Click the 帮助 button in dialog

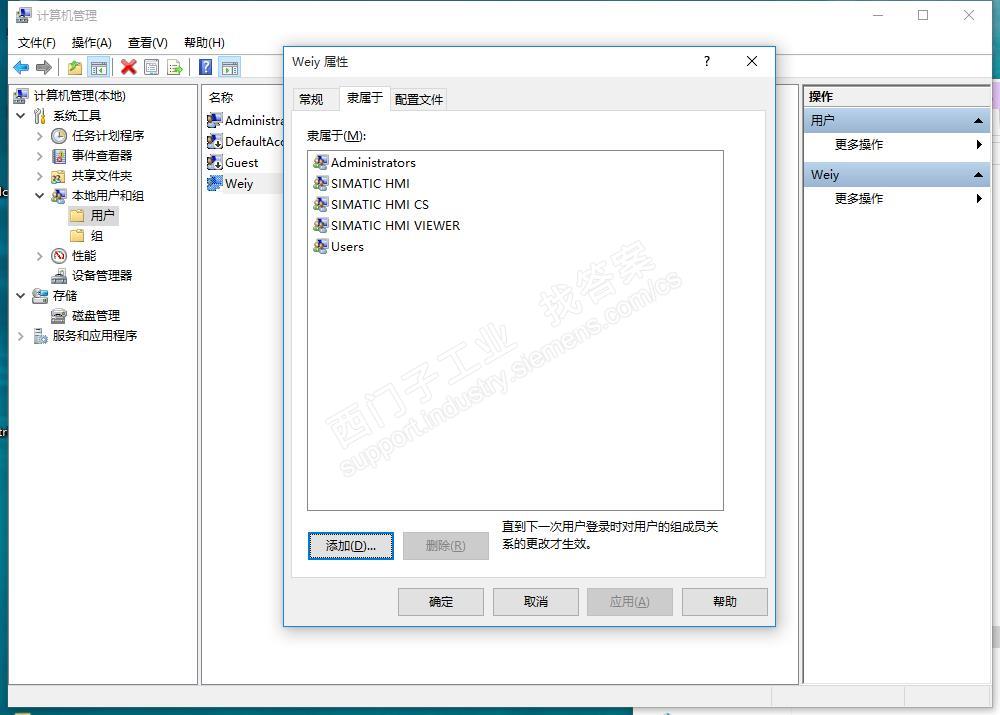[x=724, y=601]
